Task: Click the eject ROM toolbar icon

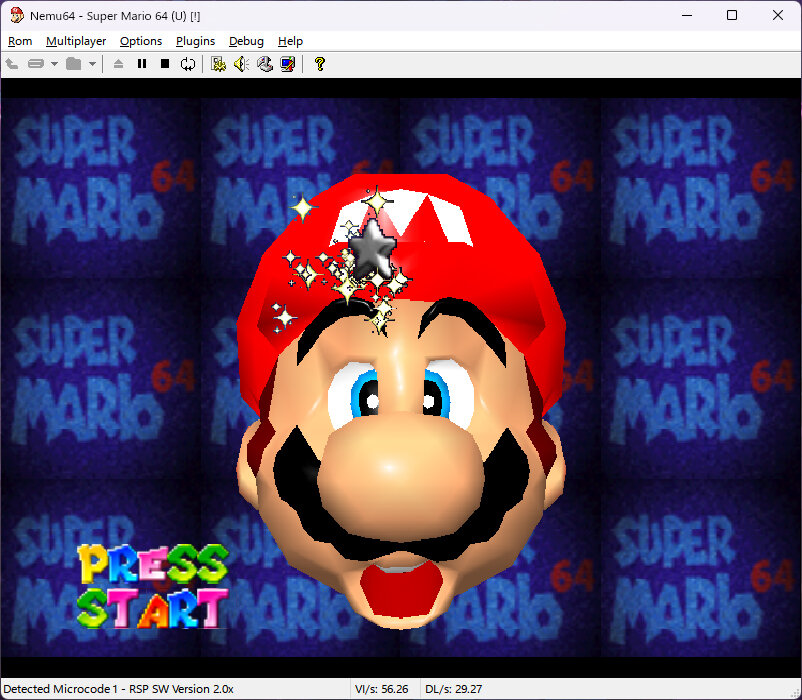Action: coord(118,64)
